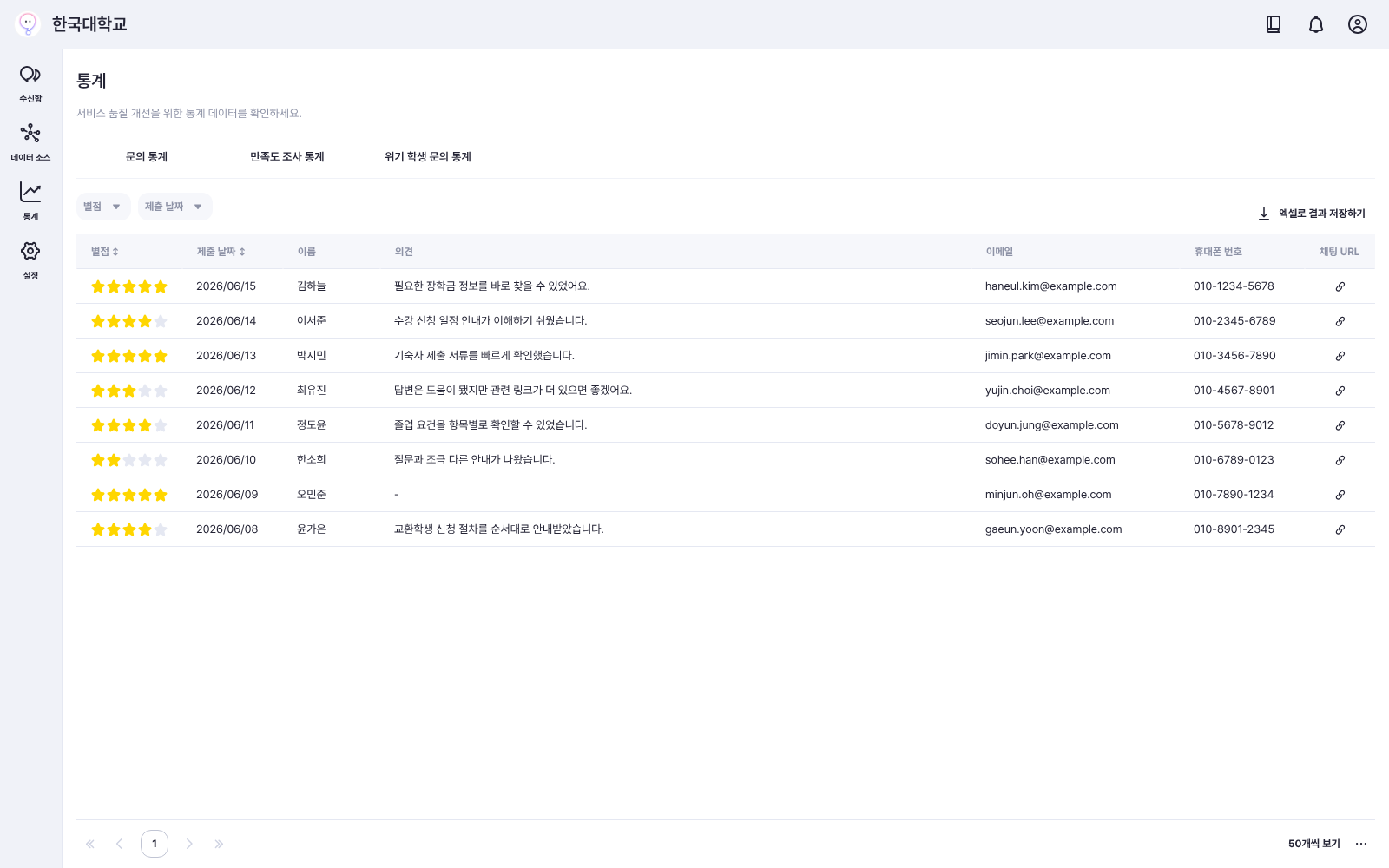Click the two-star rating of 한소희 row

pos(129,460)
